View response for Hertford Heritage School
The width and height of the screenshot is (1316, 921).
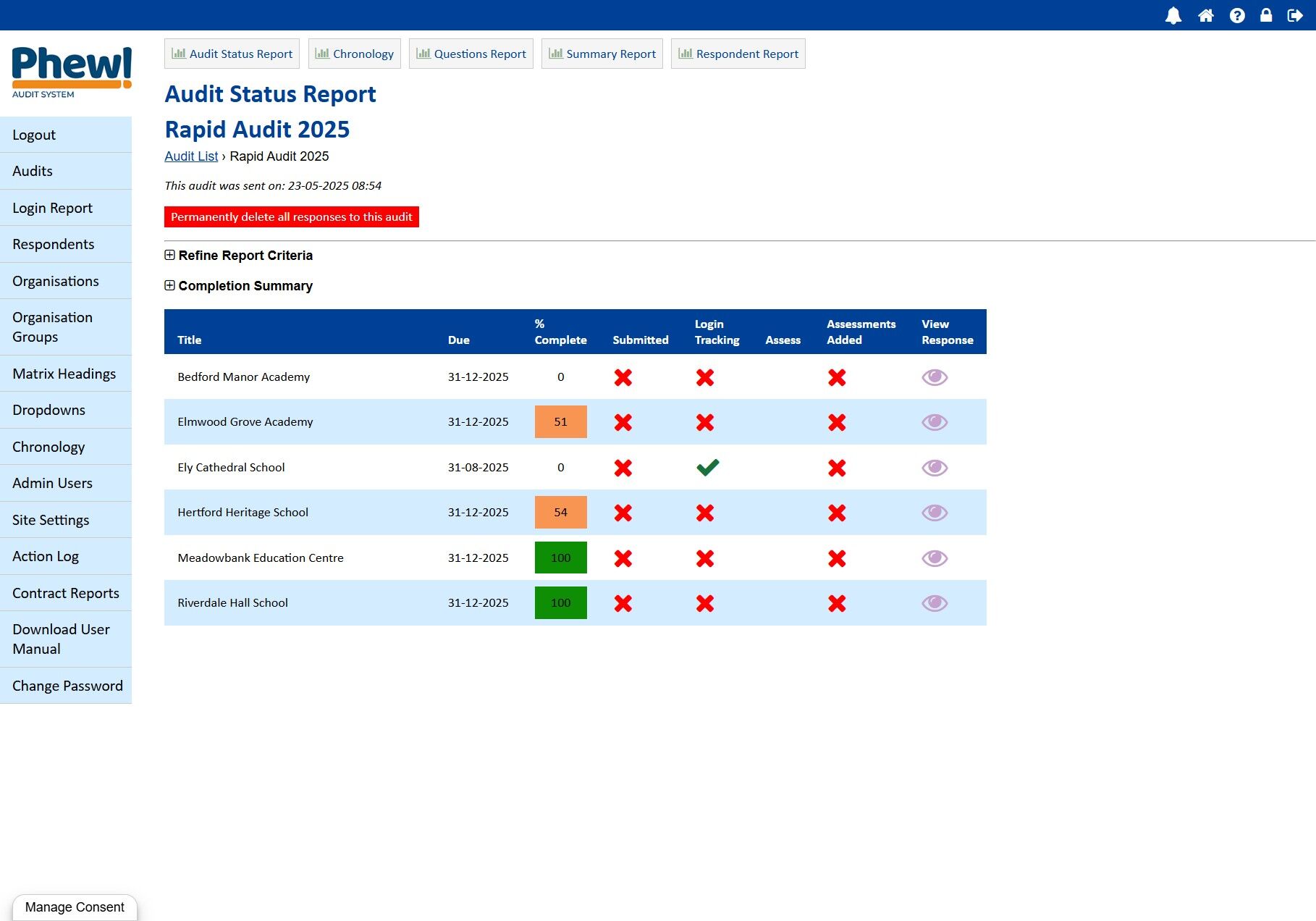pyautogui.click(x=935, y=513)
